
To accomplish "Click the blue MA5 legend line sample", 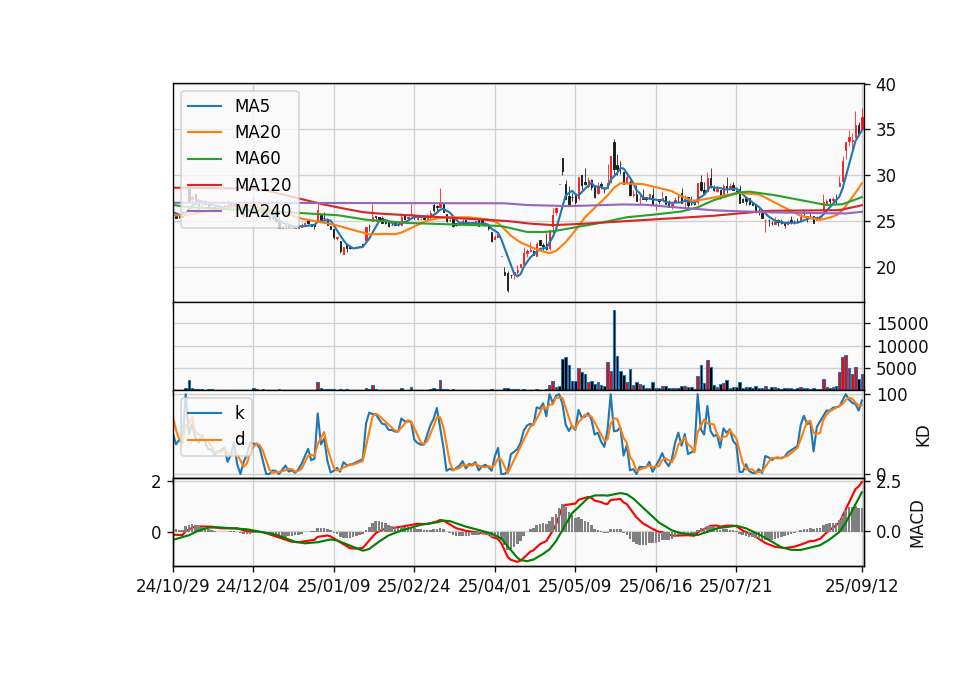I will [204, 106].
